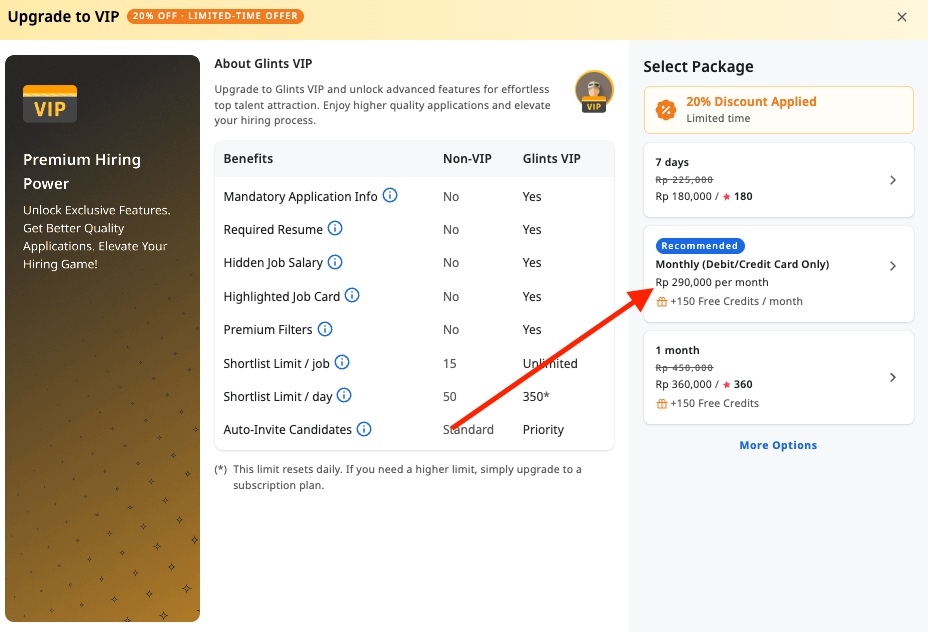The image size is (928, 632).
Task: Click red star credit icon beside 360
Action: pos(727,385)
